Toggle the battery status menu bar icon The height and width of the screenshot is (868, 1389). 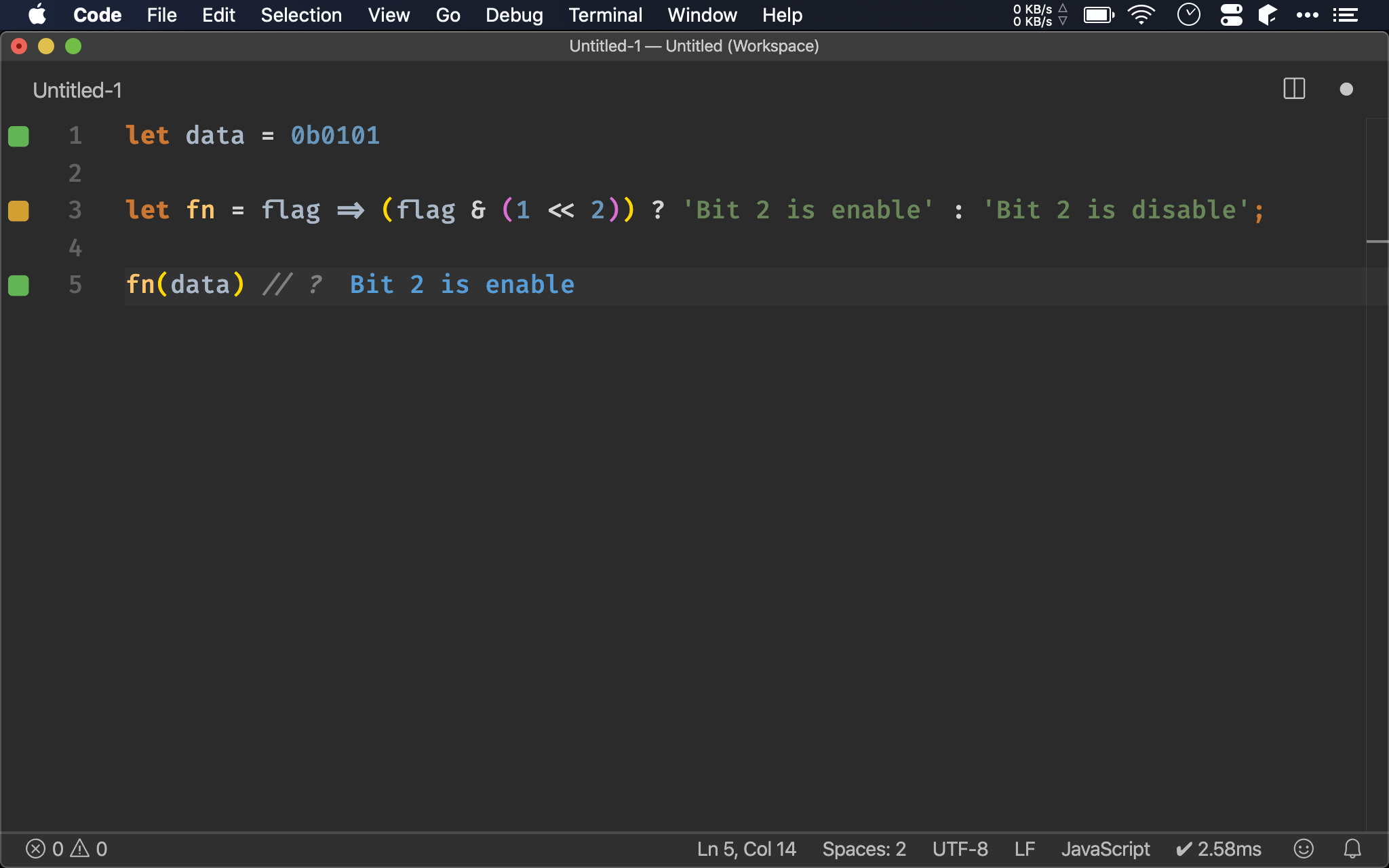(x=1098, y=15)
